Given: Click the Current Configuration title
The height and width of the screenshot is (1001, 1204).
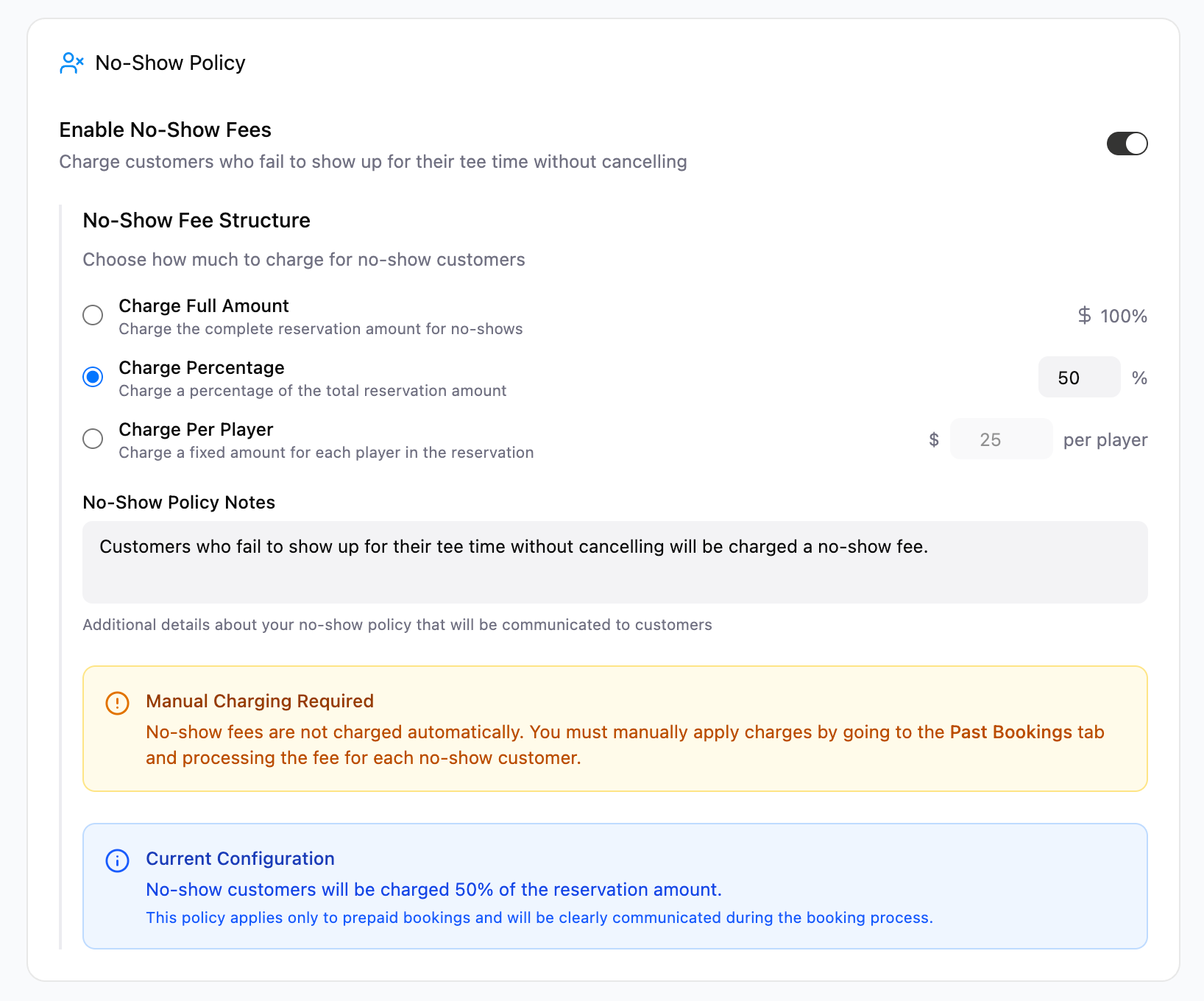Looking at the screenshot, I should [240, 858].
